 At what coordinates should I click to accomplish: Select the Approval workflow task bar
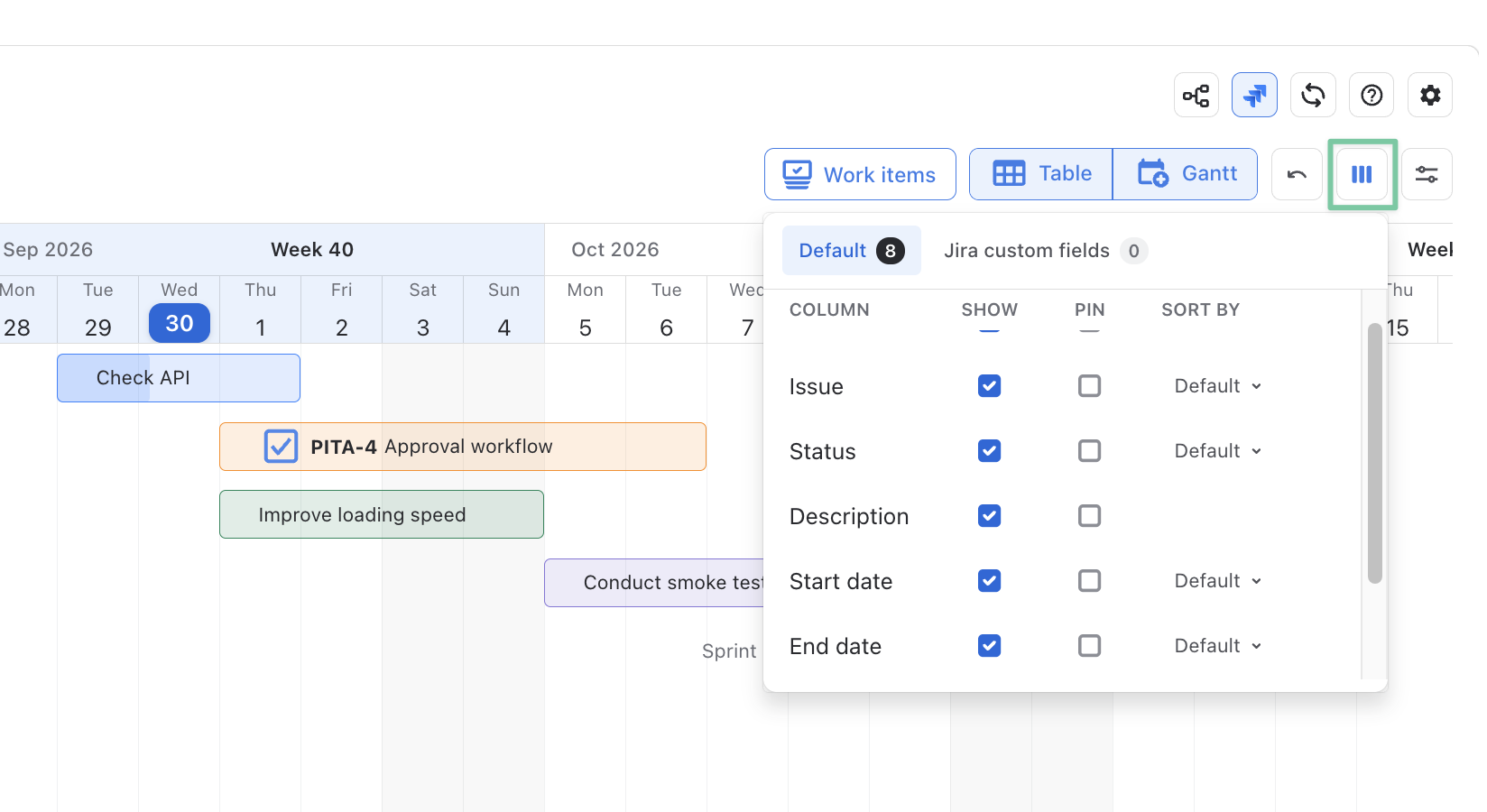tap(463, 447)
